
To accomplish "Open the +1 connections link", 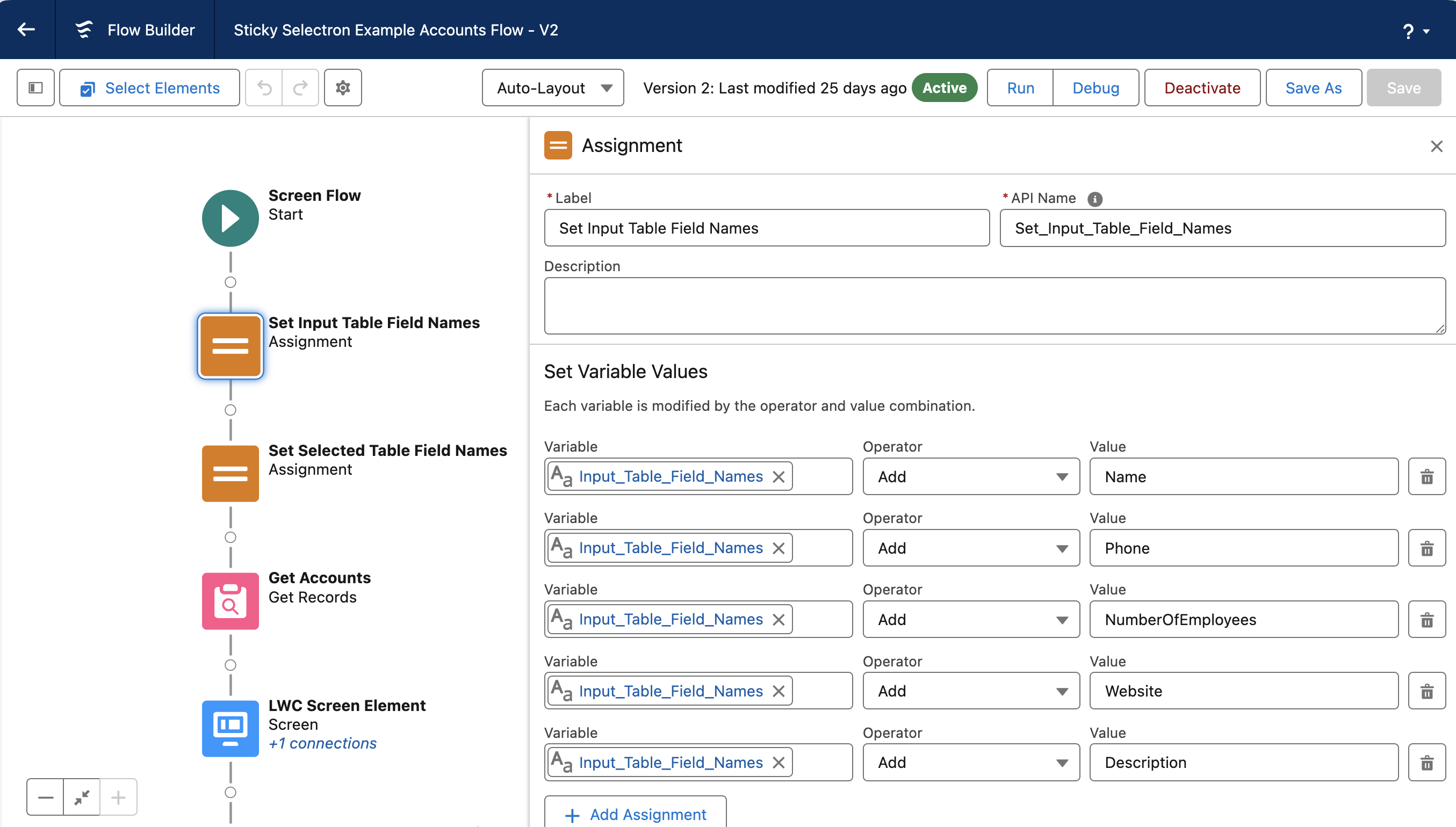I will coord(322,744).
